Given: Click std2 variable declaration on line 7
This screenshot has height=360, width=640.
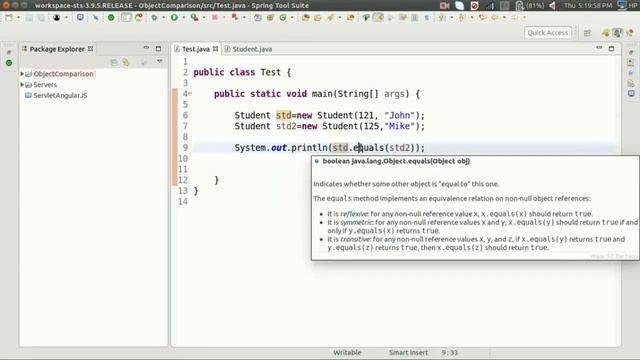Looking at the screenshot, I should click(286, 126).
